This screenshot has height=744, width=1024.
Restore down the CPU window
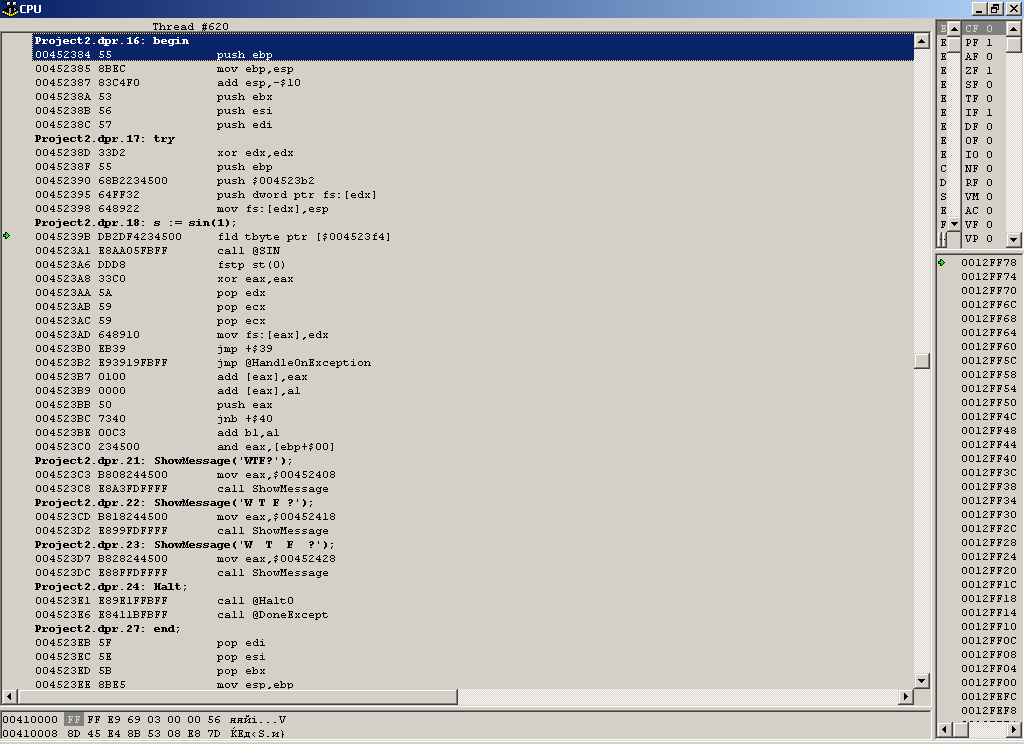994,8
